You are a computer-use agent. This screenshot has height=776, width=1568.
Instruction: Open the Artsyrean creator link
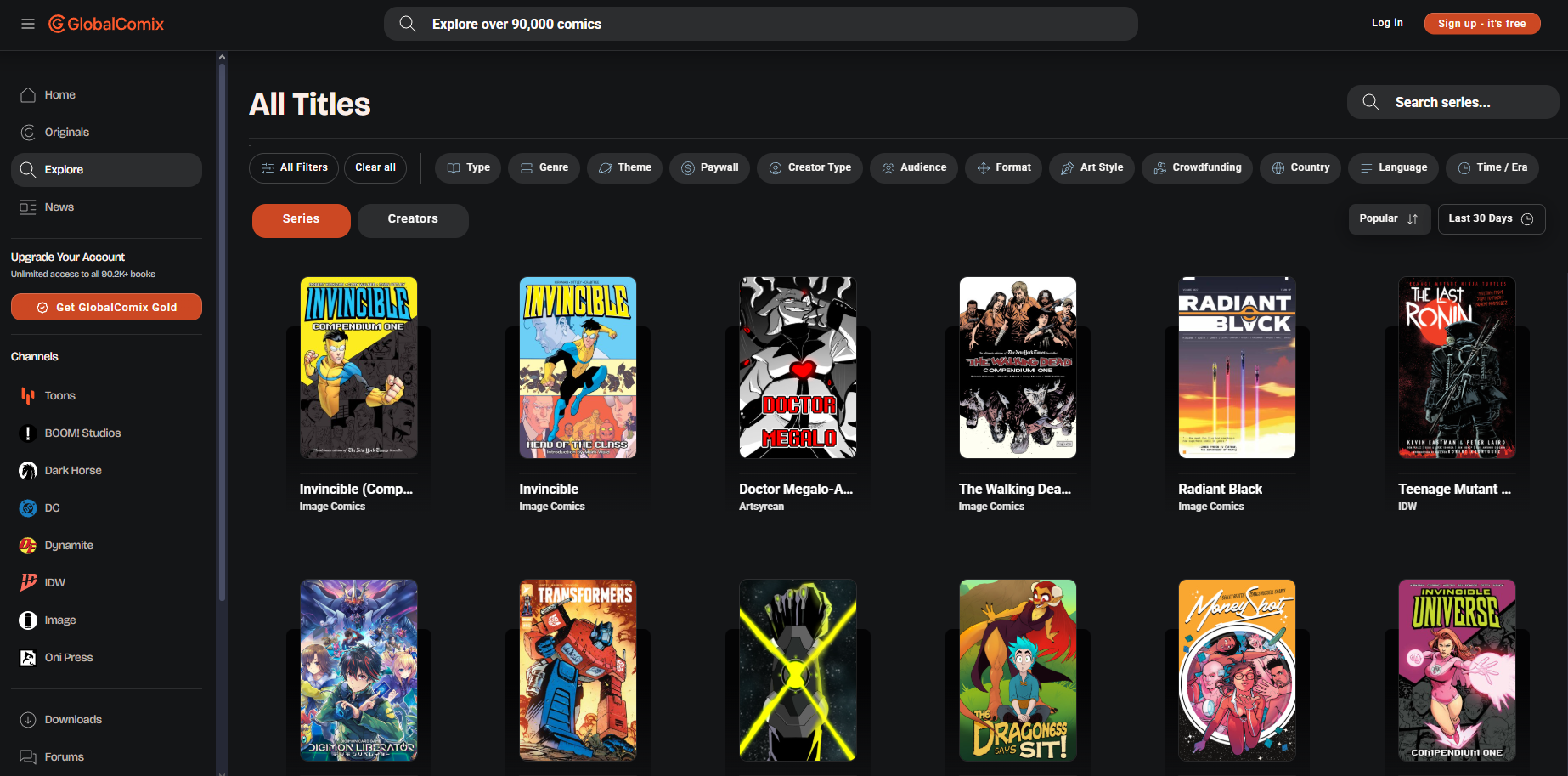pos(762,507)
